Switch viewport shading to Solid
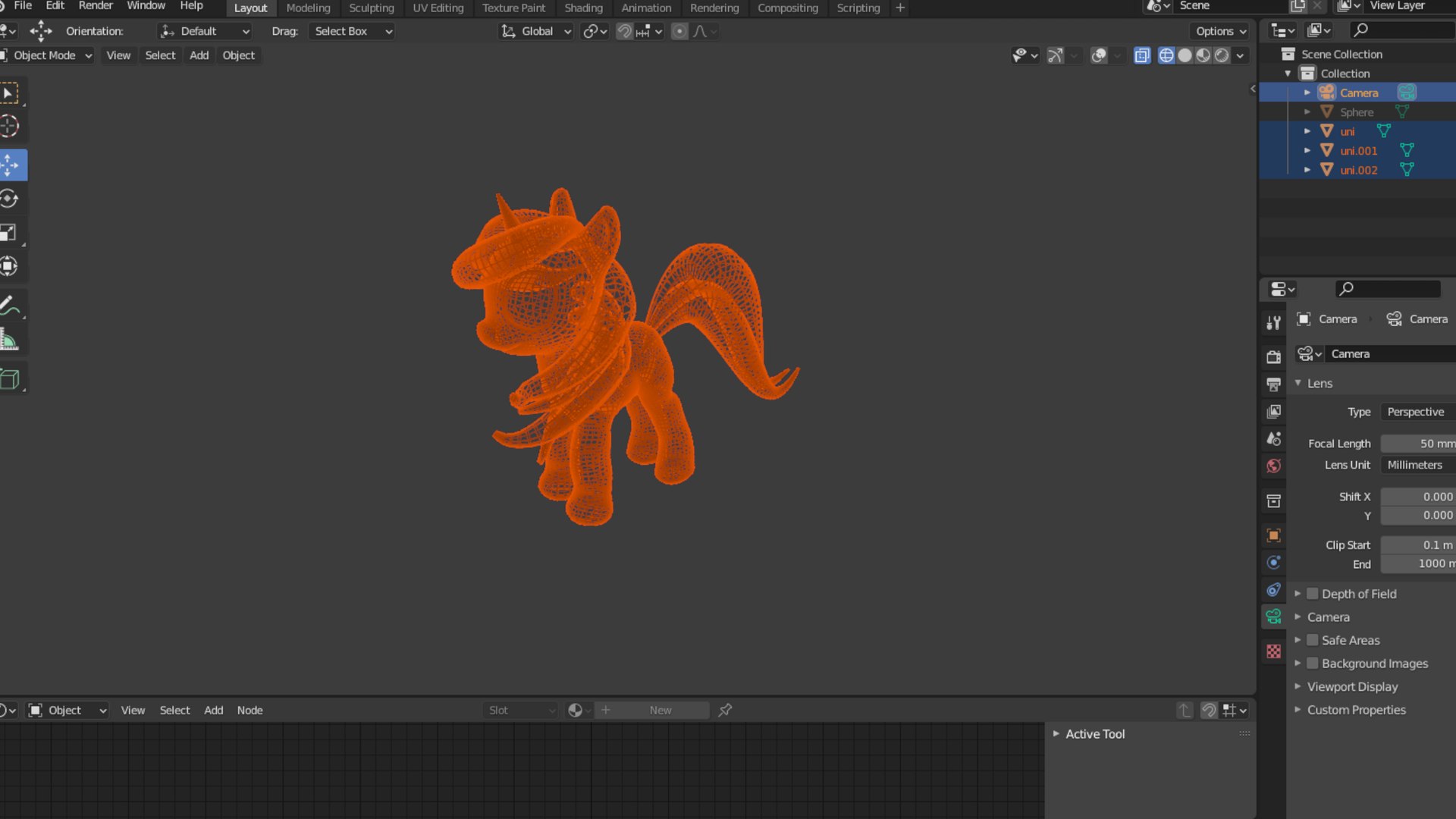This screenshot has width=1456, height=819. tap(1185, 55)
